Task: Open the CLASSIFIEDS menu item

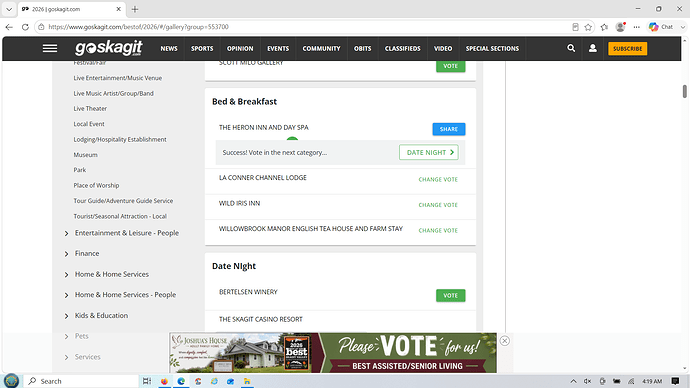Action: [403, 48]
